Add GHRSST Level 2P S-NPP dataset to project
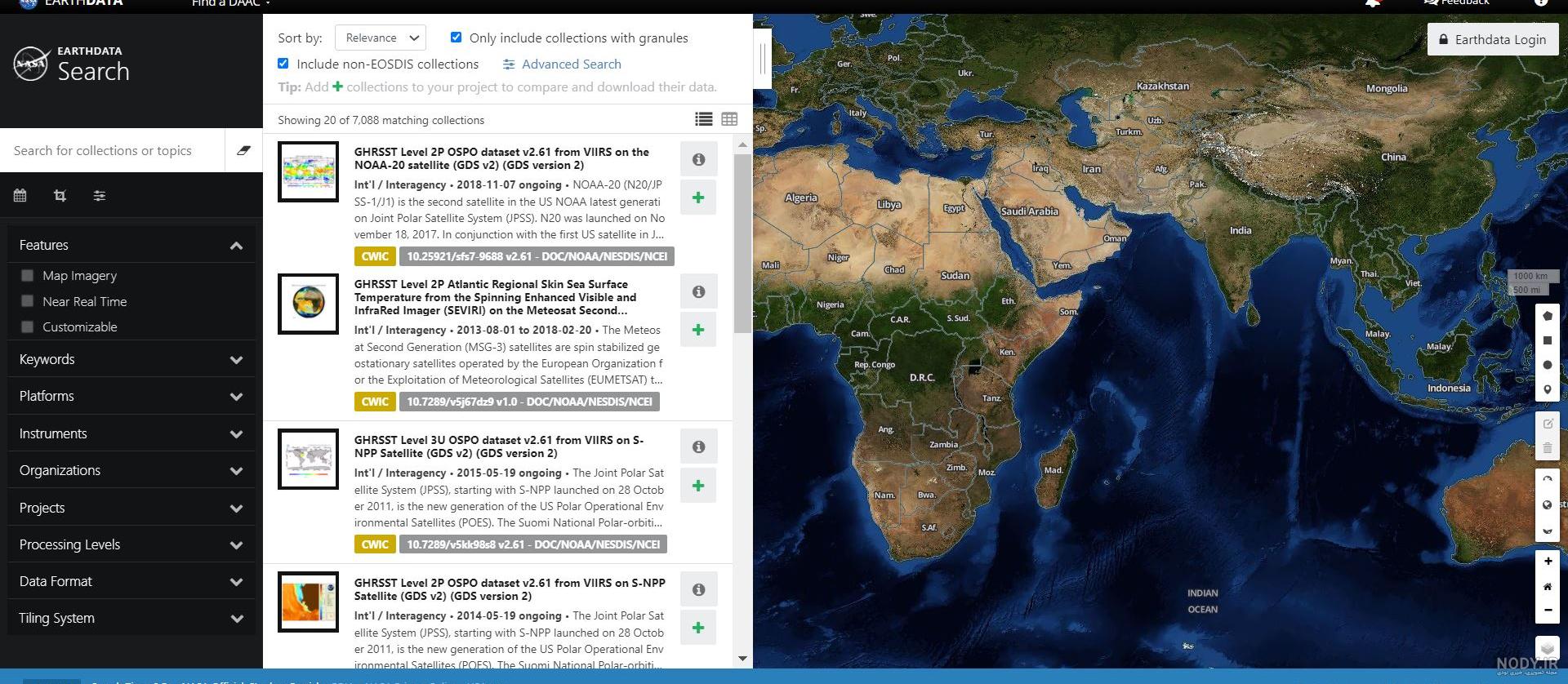 coord(698,628)
